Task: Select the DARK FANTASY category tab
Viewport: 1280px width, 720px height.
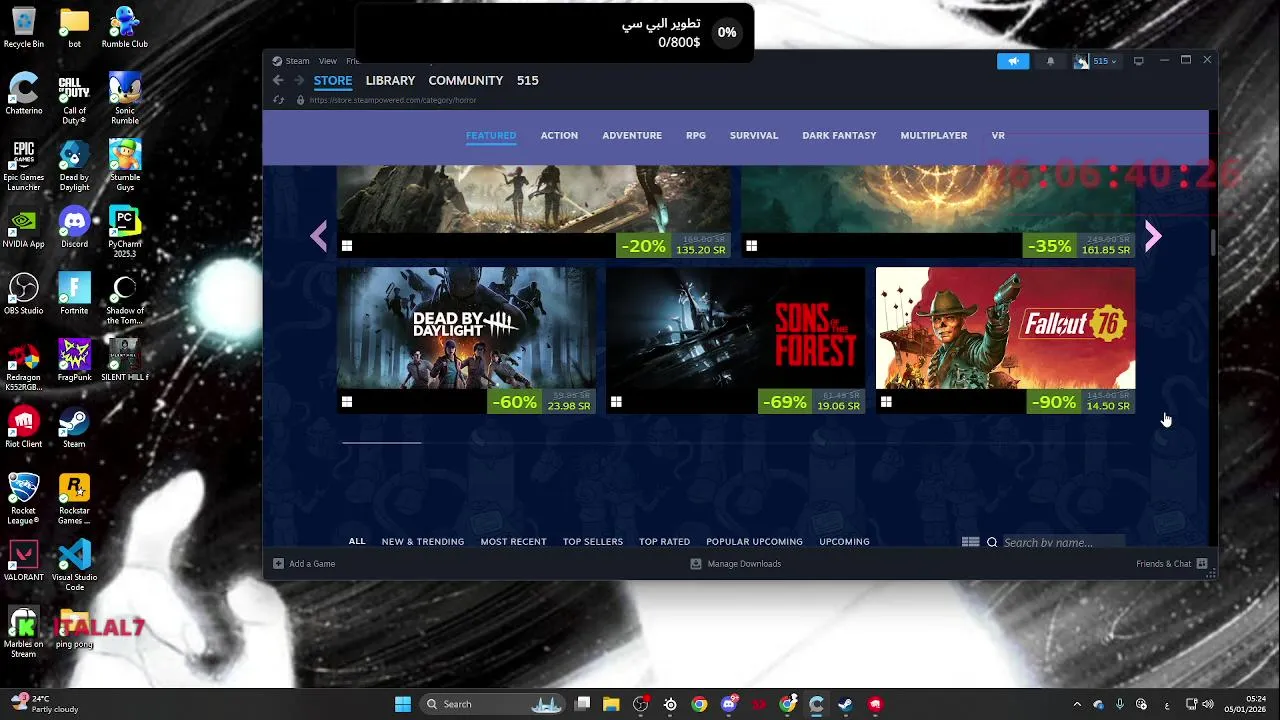Action: 839,135
